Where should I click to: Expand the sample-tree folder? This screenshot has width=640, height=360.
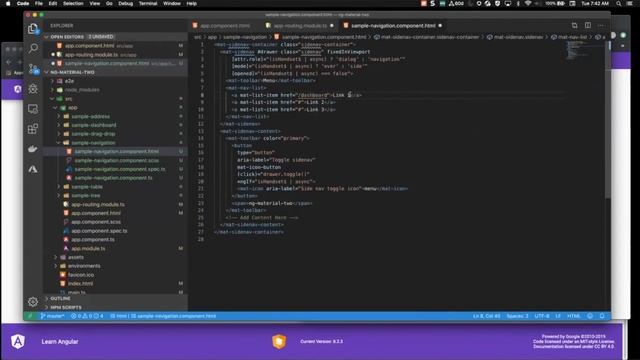tap(59, 196)
